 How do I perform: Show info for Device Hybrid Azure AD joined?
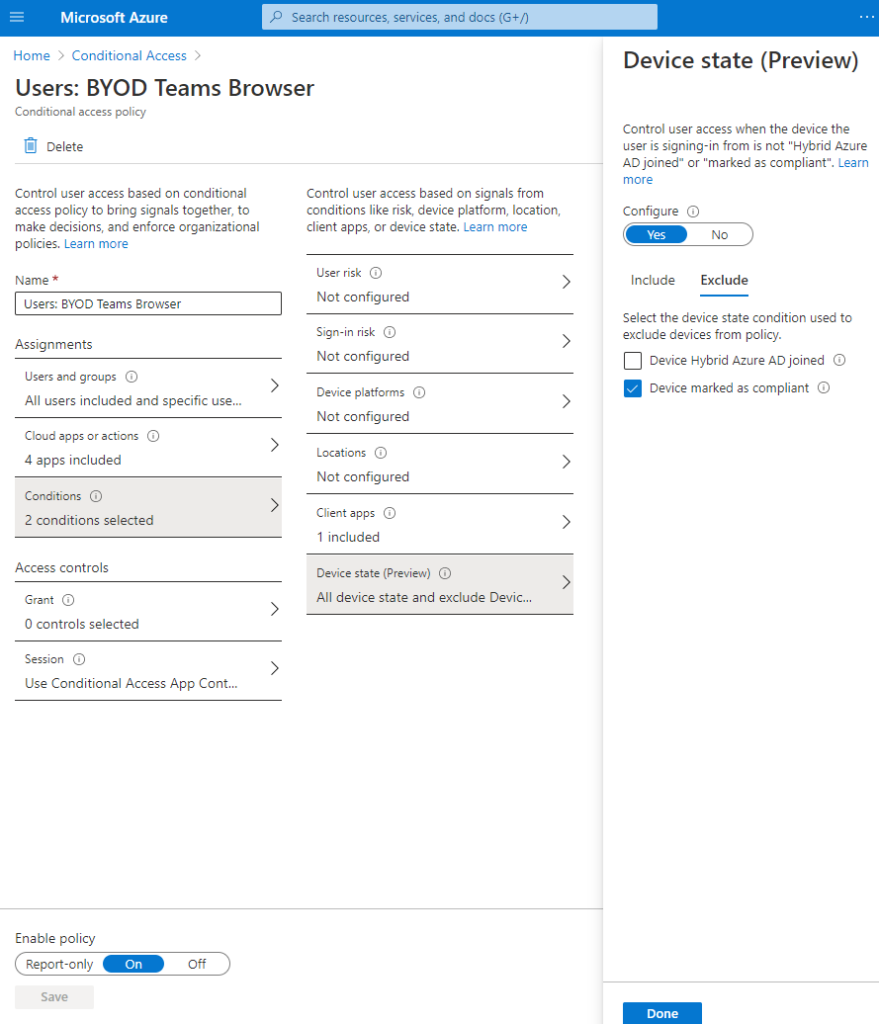(x=840, y=360)
